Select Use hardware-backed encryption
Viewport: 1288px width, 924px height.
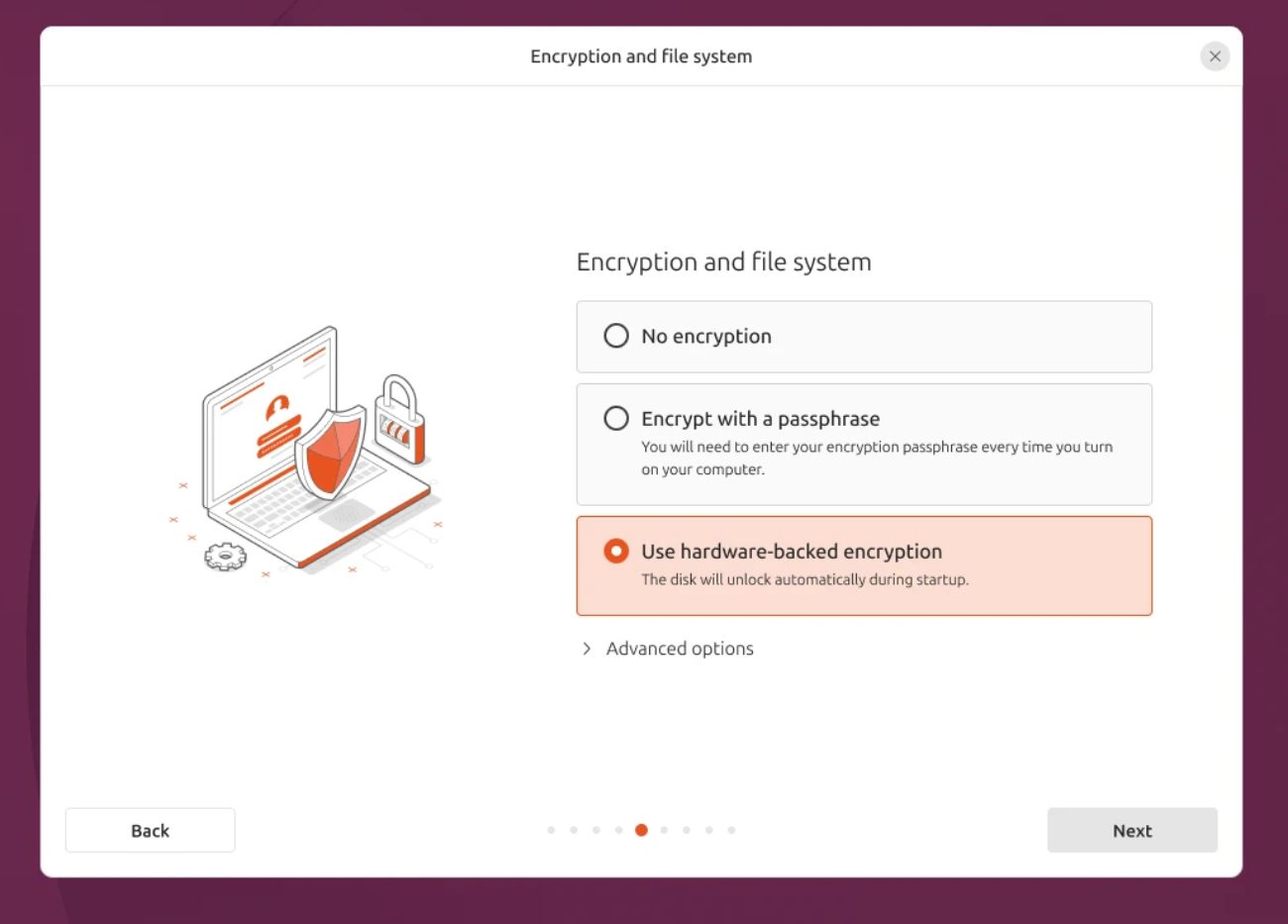[615, 551]
